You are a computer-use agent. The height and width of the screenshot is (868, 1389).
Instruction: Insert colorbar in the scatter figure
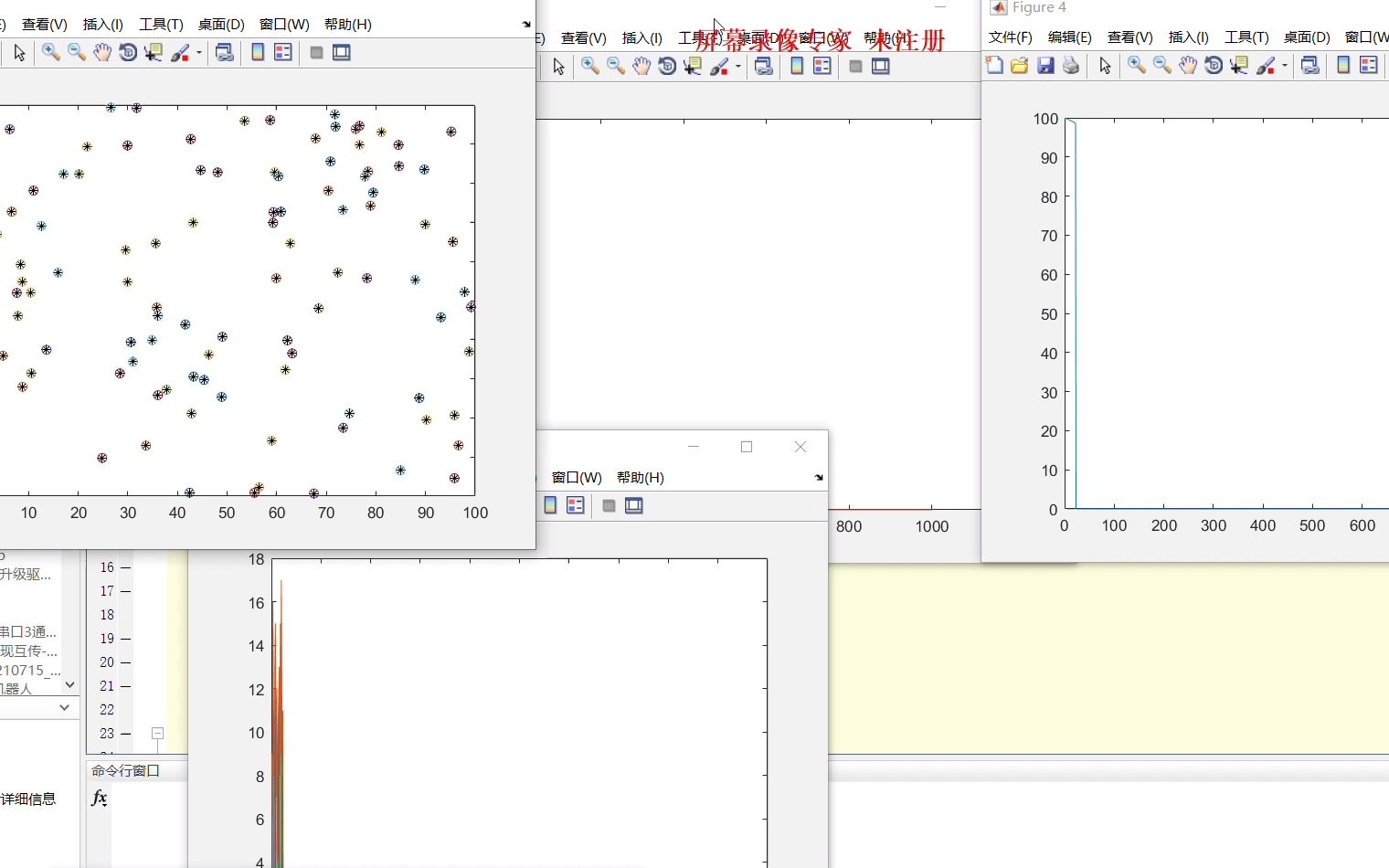click(x=258, y=53)
